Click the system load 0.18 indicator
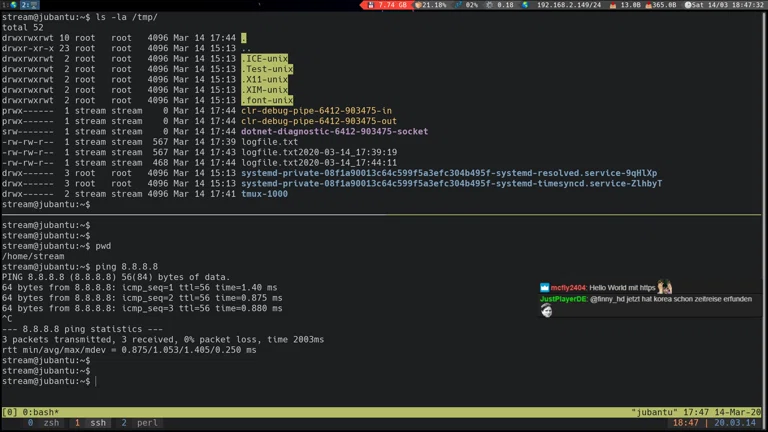 505,5
